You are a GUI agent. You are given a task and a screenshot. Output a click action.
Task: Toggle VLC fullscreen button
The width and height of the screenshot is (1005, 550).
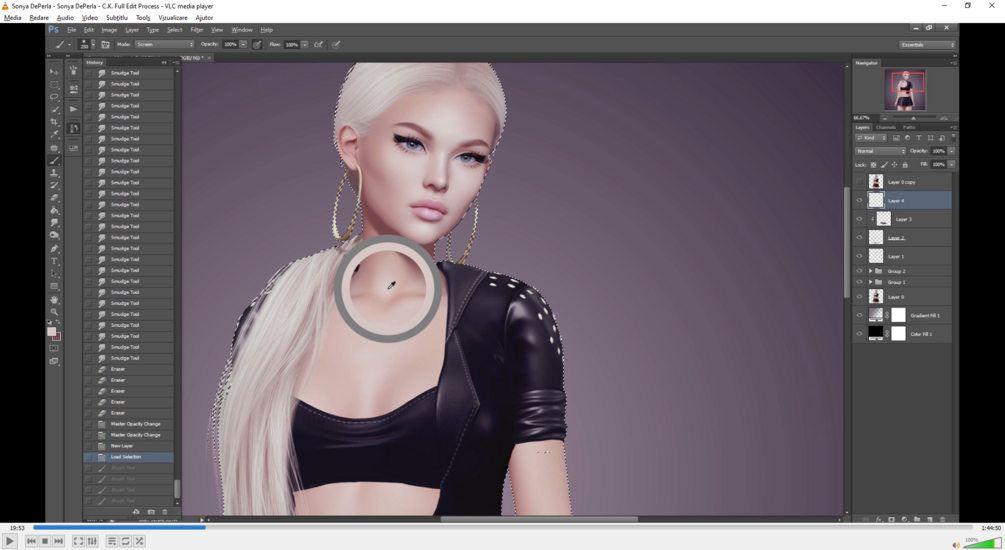point(78,541)
